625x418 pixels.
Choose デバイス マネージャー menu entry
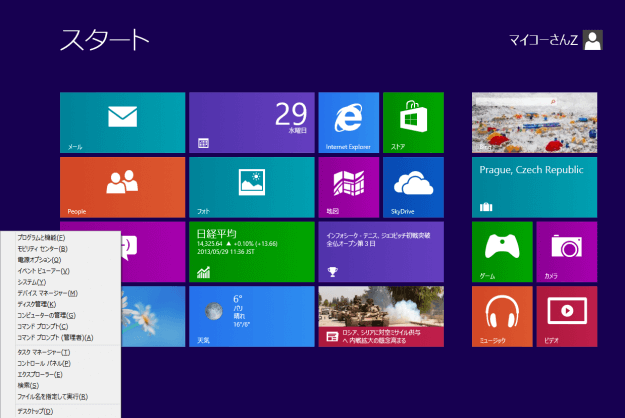[45, 292]
